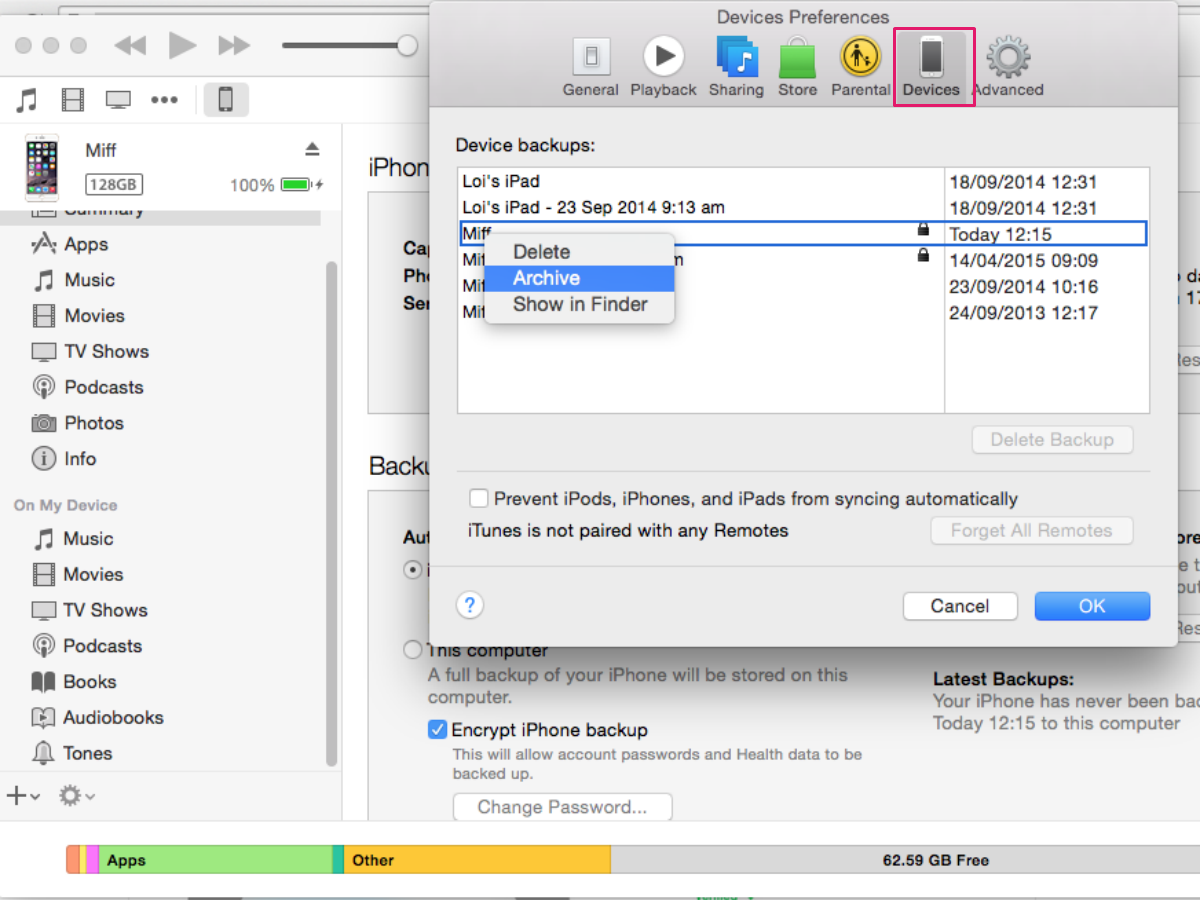Open the help question mark button
The width and height of the screenshot is (1200, 900).
(470, 605)
